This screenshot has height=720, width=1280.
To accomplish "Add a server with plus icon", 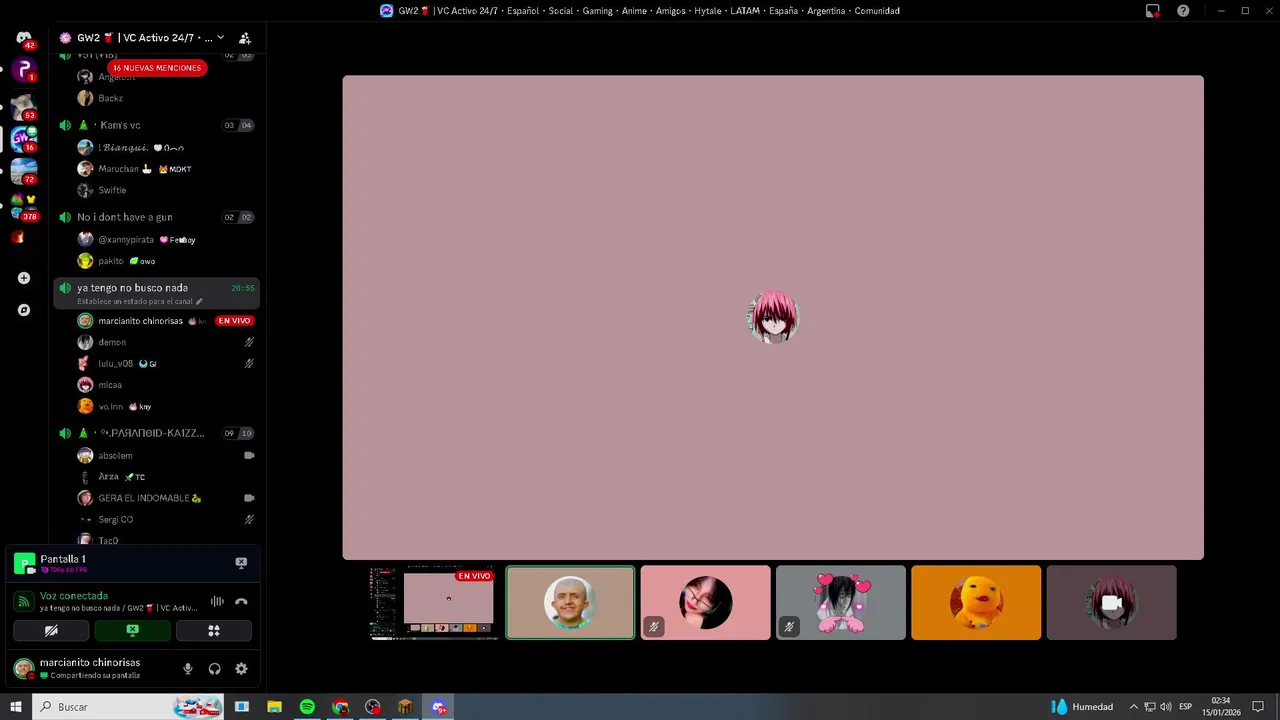I will click(x=24, y=278).
